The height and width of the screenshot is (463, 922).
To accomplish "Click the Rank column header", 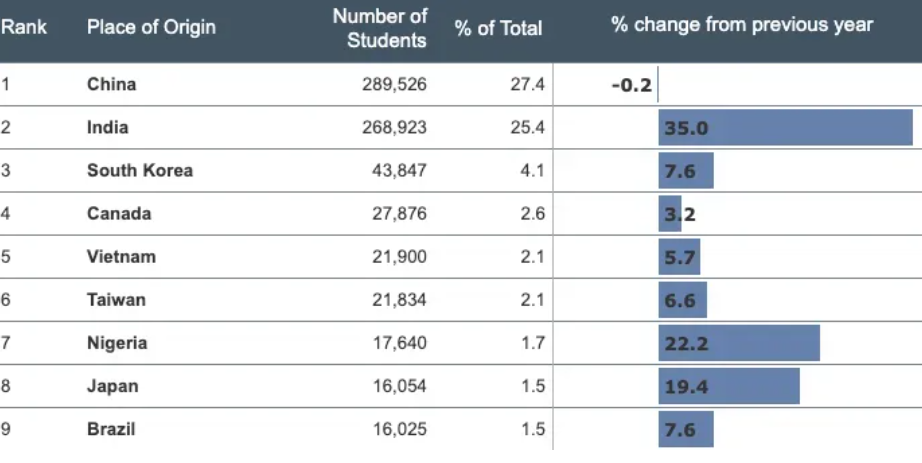I will coord(24,27).
